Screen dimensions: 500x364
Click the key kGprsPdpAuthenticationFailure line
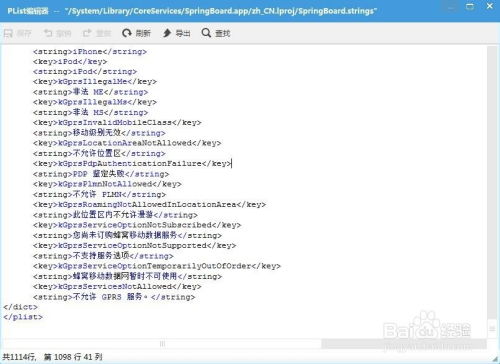tap(132, 163)
